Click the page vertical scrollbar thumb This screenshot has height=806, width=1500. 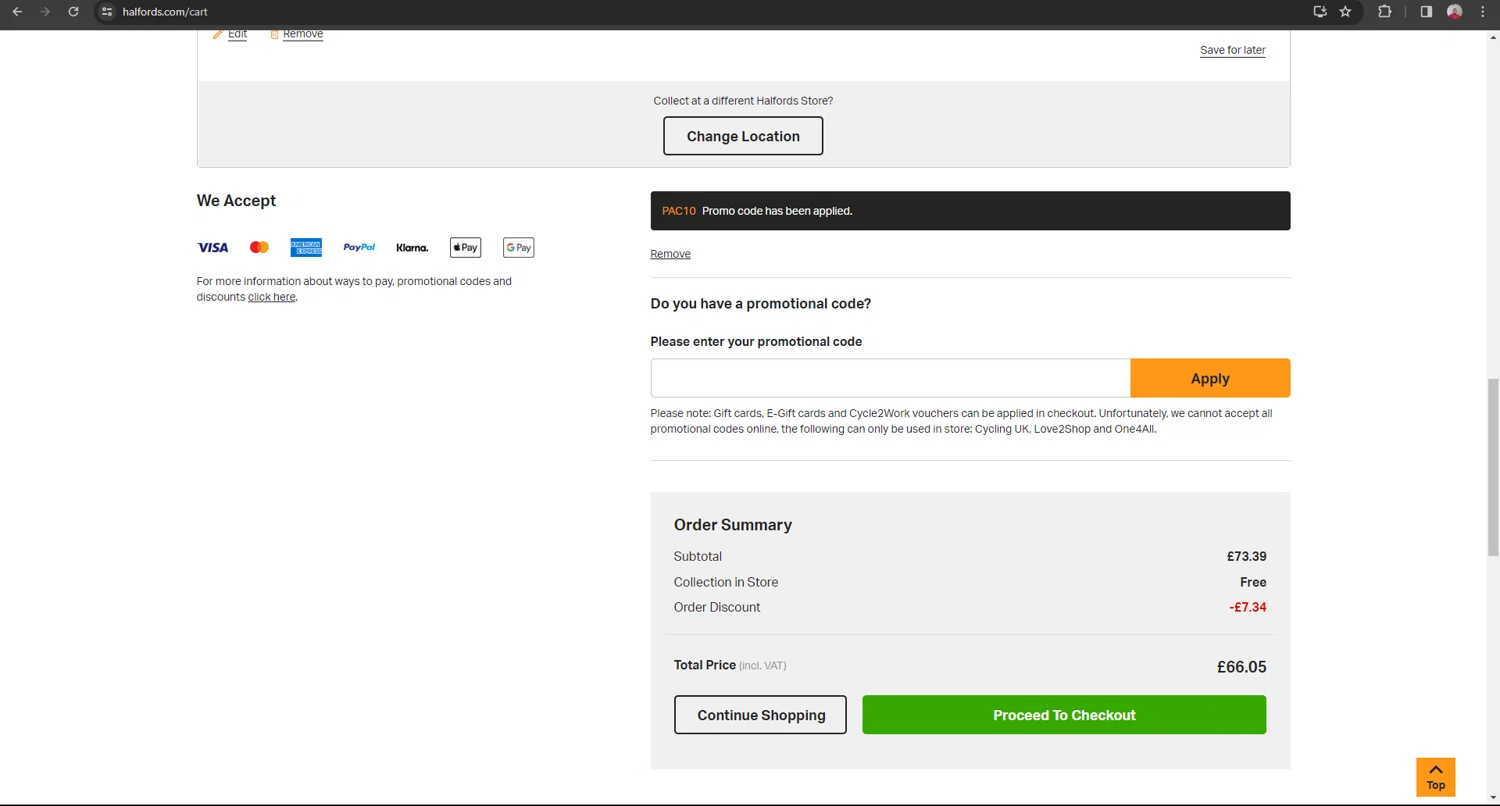coord(1493,467)
